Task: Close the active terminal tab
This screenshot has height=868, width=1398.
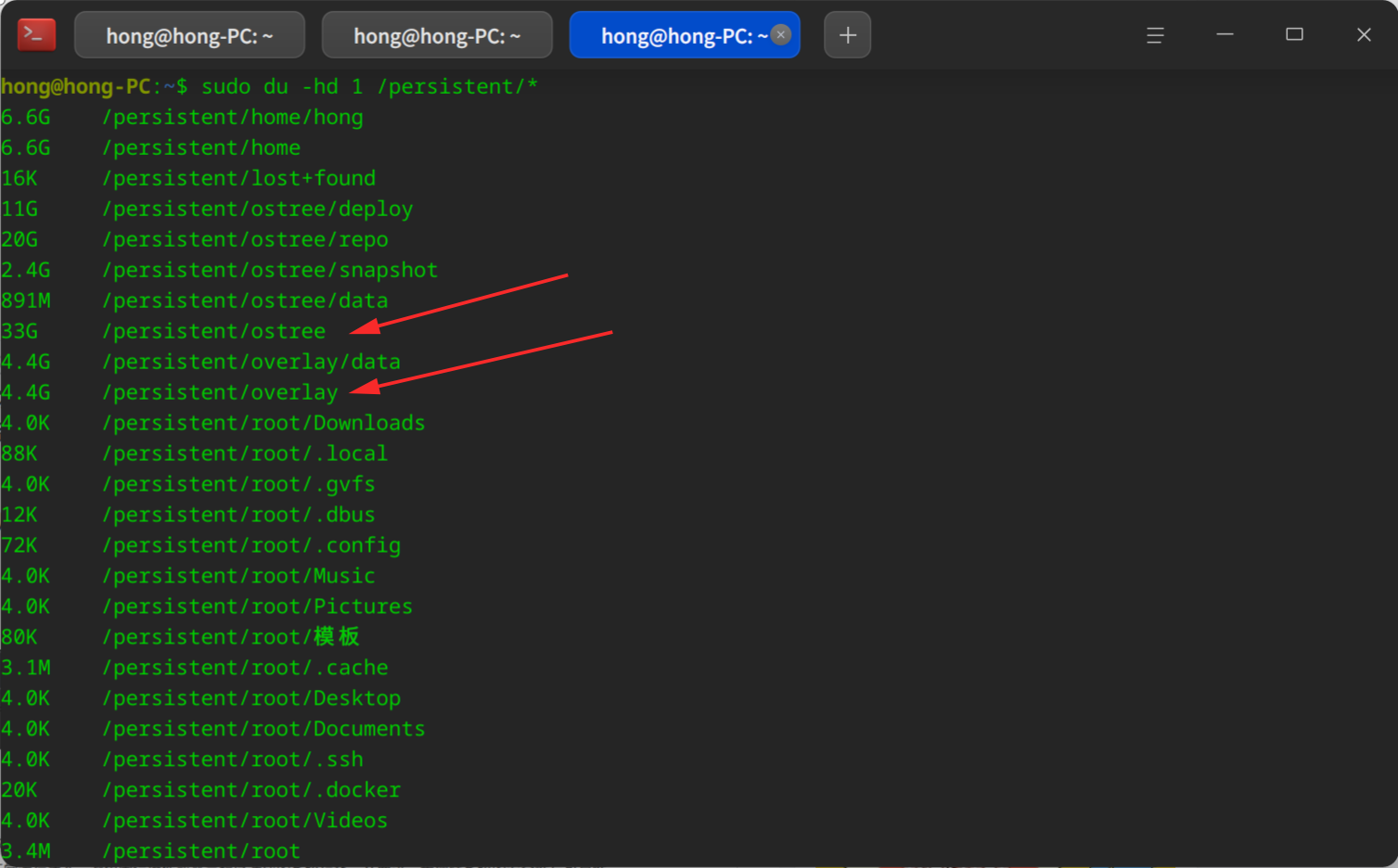Action: point(781,35)
